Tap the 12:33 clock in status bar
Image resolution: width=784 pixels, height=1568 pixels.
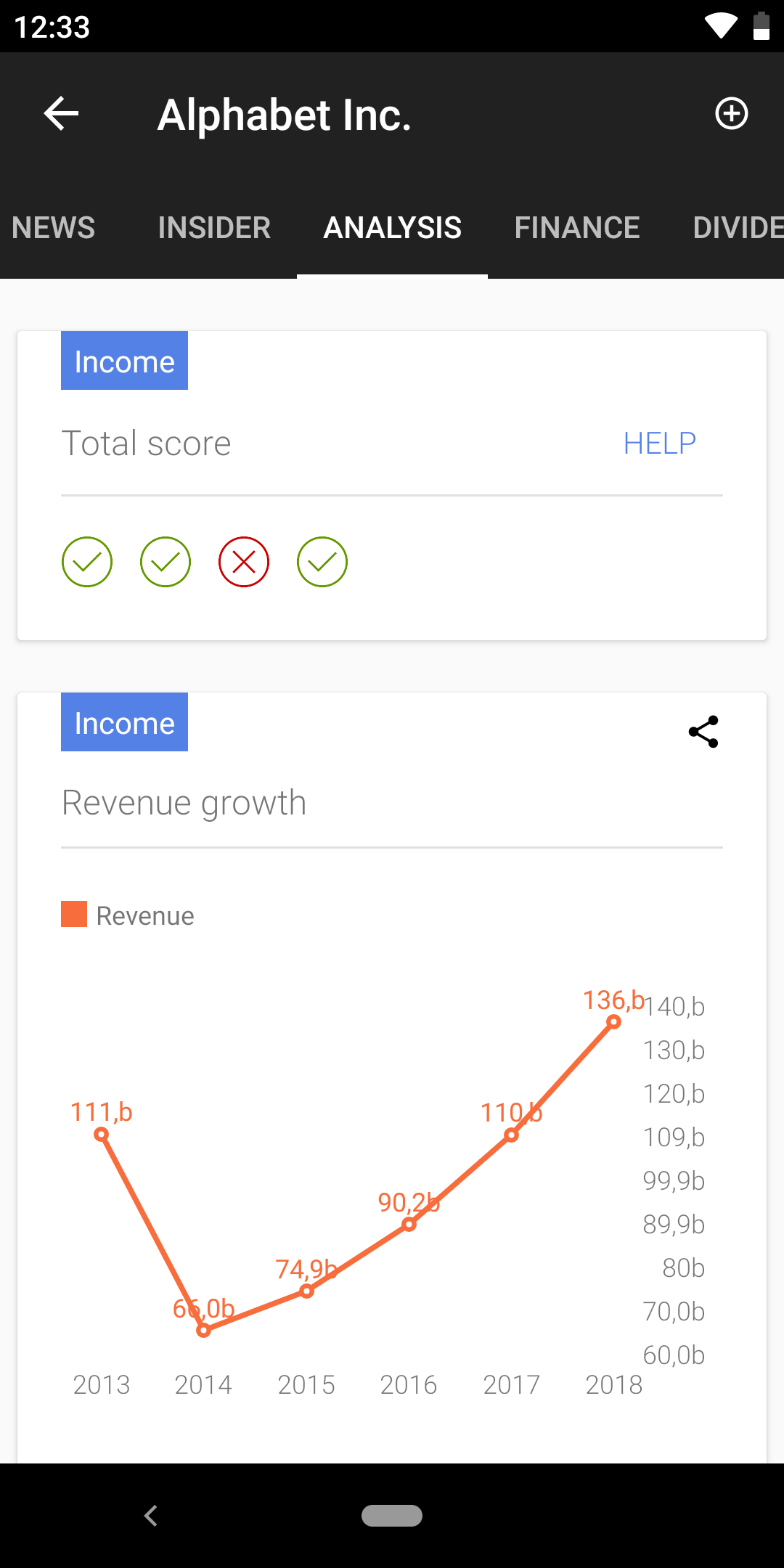(x=52, y=28)
